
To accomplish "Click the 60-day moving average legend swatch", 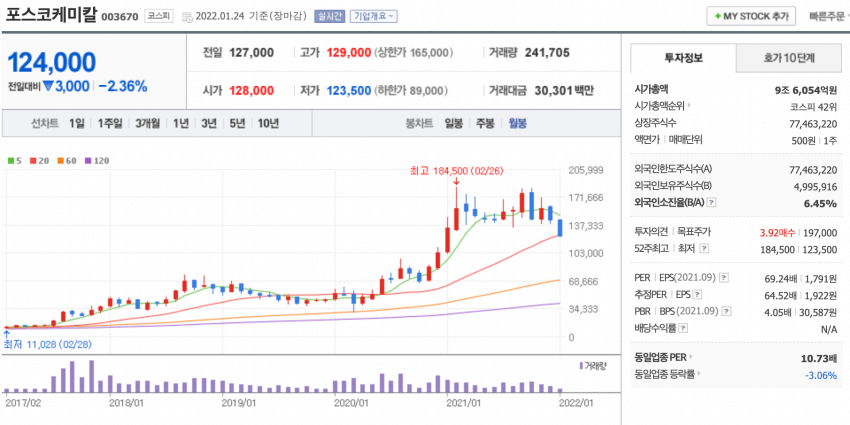I will tap(60, 161).
